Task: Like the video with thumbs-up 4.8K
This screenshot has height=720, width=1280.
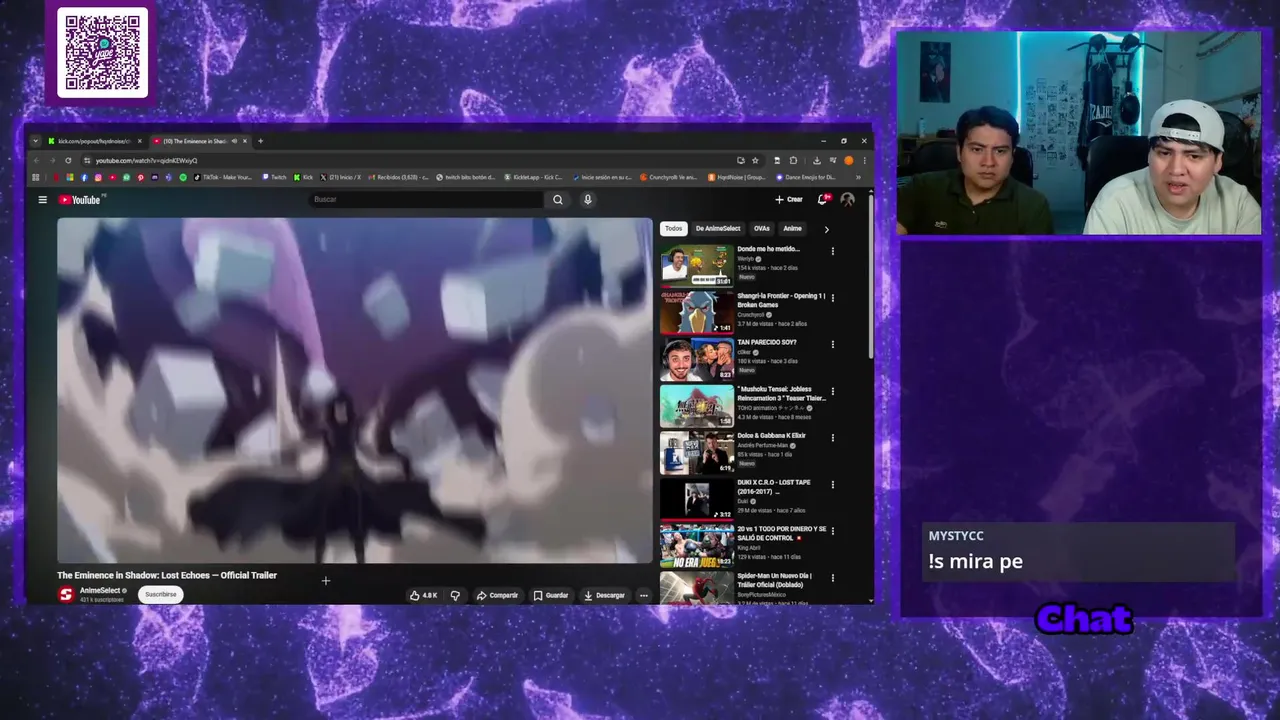Action: tap(424, 595)
